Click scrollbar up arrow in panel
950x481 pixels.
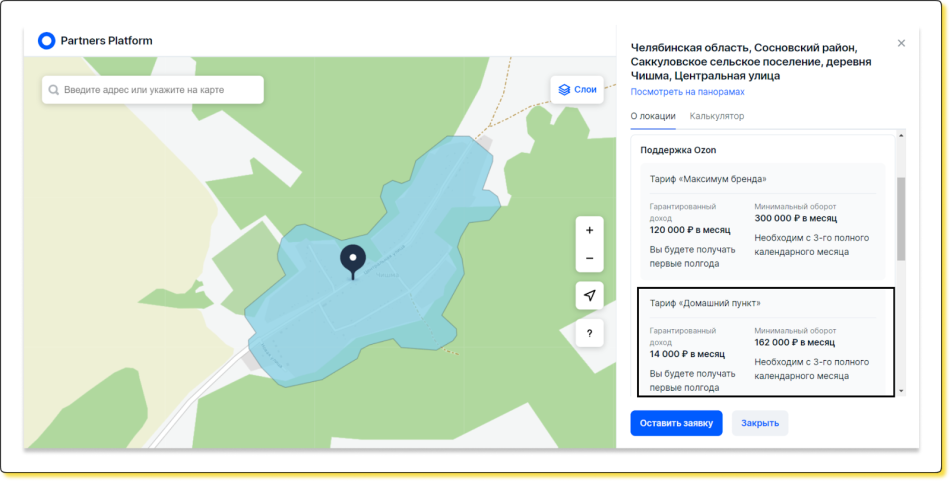coord(901,136)
